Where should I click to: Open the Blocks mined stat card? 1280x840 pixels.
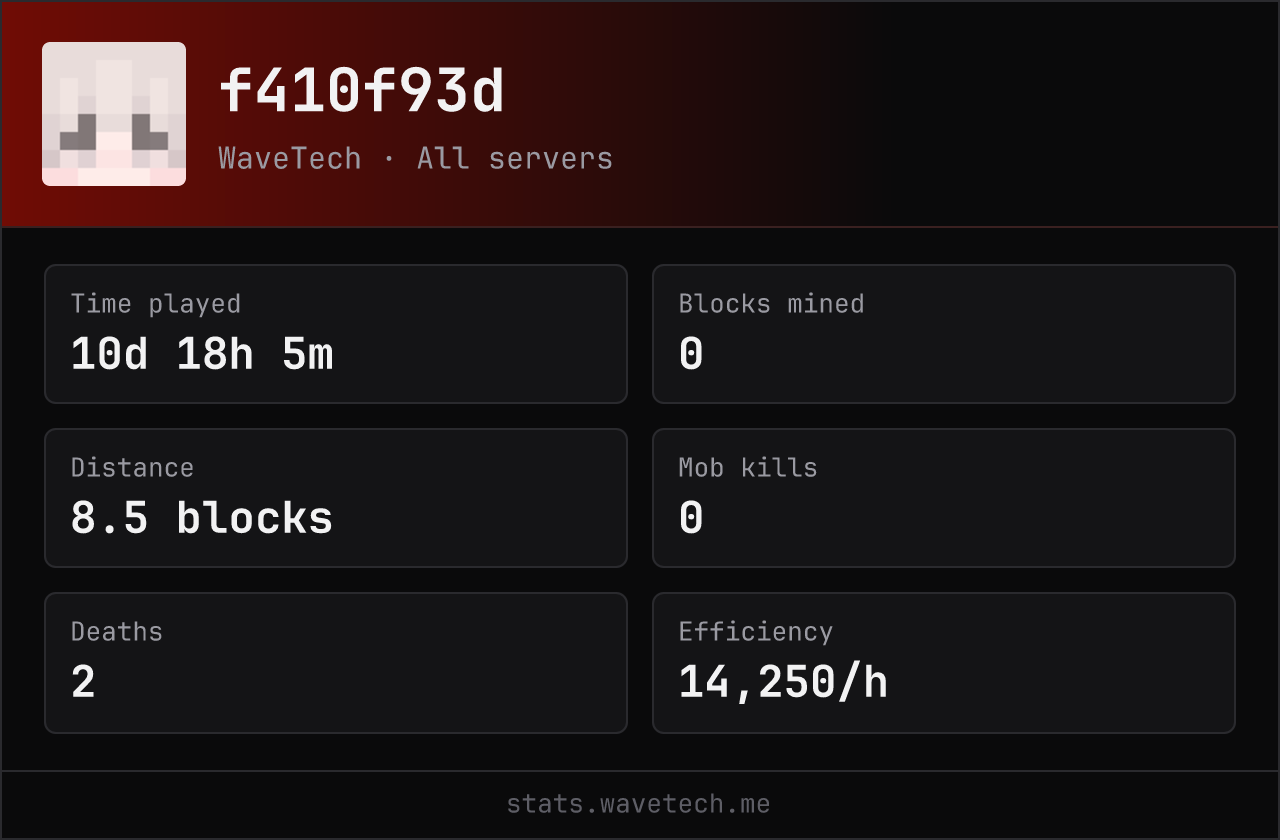(x=944, y=334)
